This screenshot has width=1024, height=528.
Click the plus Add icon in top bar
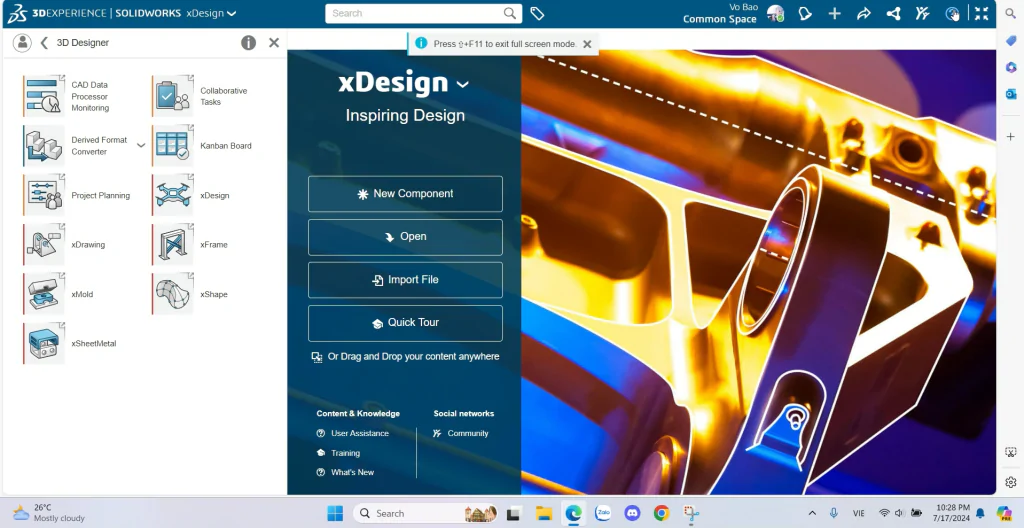pos(834,13)
